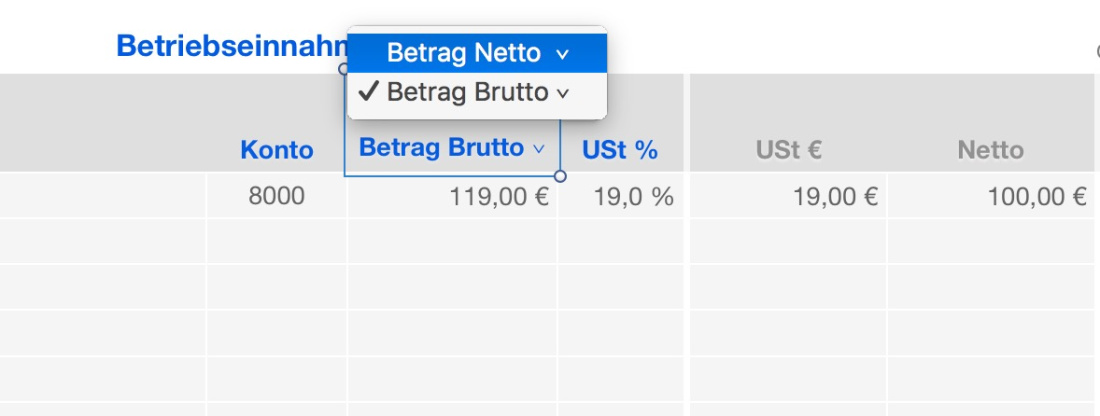Image resolution: width=1100 pixels, height=416 pixels.
Task: Select the greyed USt € column header
Action: [789, 150]
